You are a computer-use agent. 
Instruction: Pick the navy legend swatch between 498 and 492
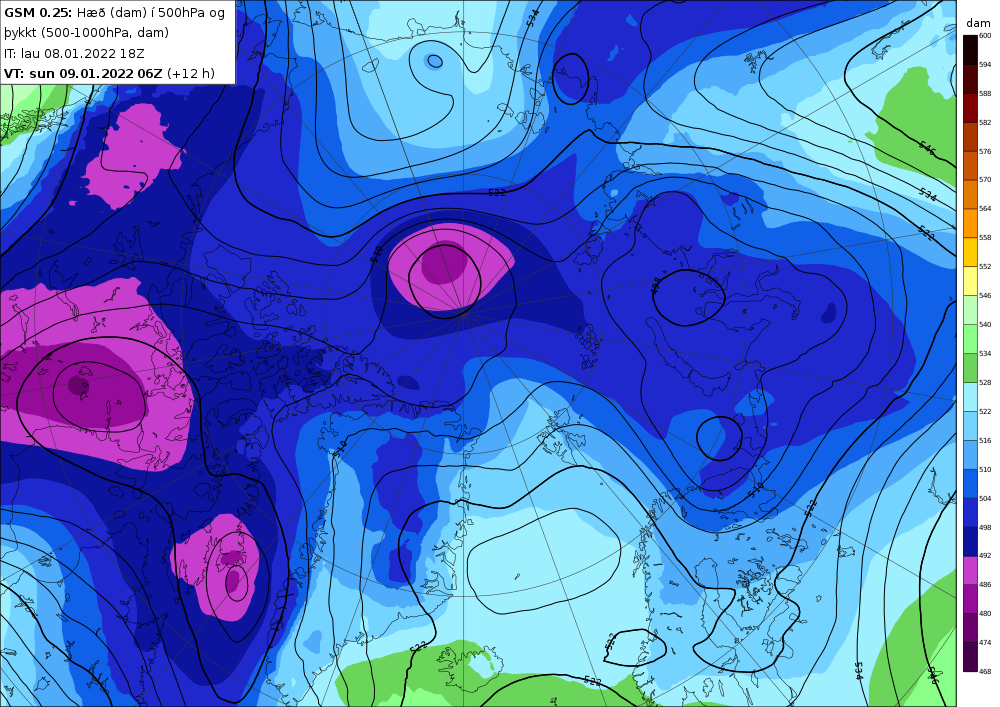coord(970,542)
